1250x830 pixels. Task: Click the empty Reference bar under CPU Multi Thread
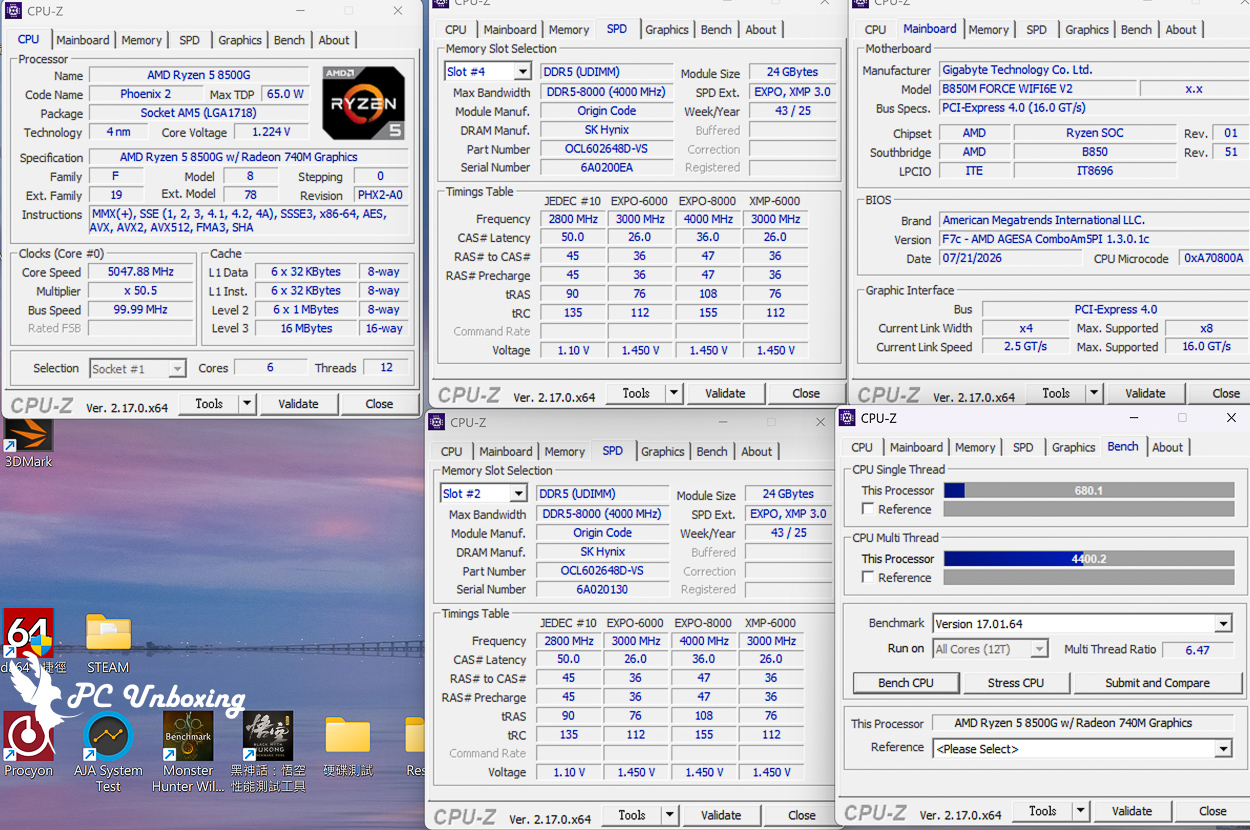click(1089, 577)
